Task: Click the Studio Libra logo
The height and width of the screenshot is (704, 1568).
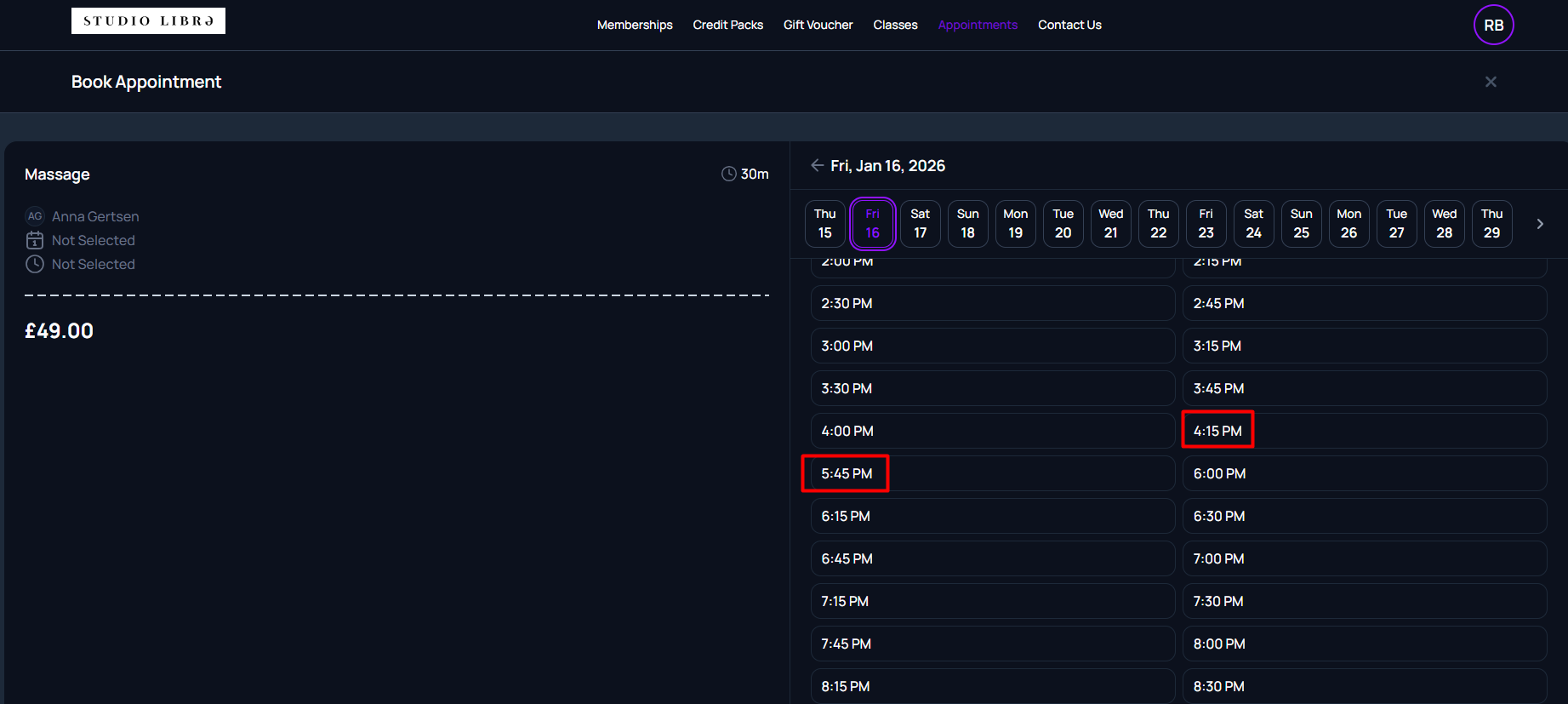Action: point(148,21)
